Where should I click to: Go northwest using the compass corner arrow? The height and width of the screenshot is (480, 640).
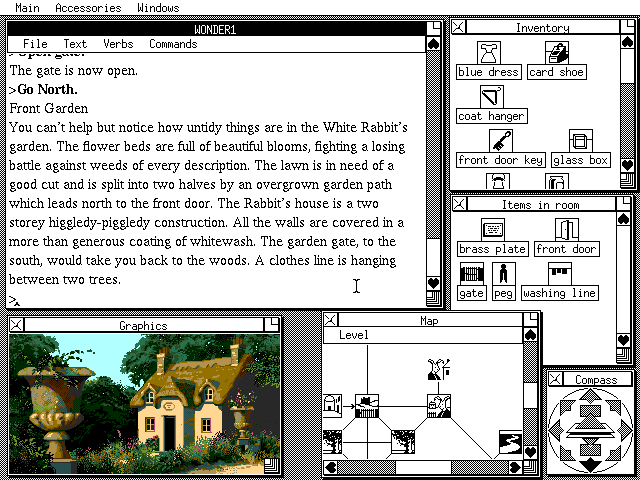click(x=567, y=407)
